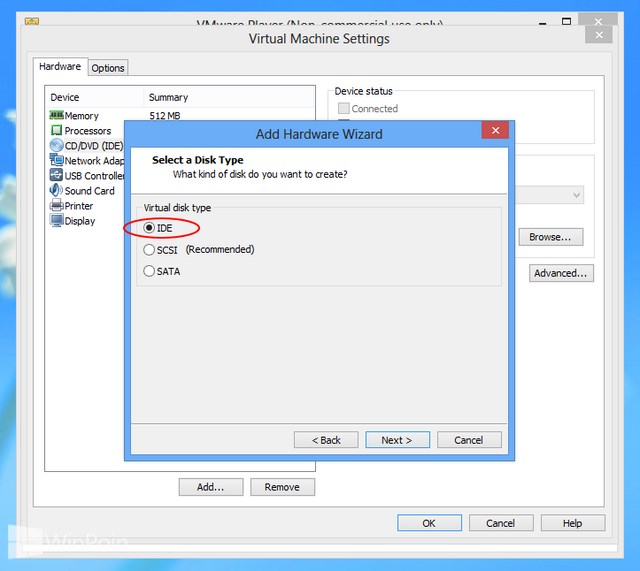The image size is (640, 571).
Task: Click Cancel in Virtual Machine Settings
Action: click(501, 523)
